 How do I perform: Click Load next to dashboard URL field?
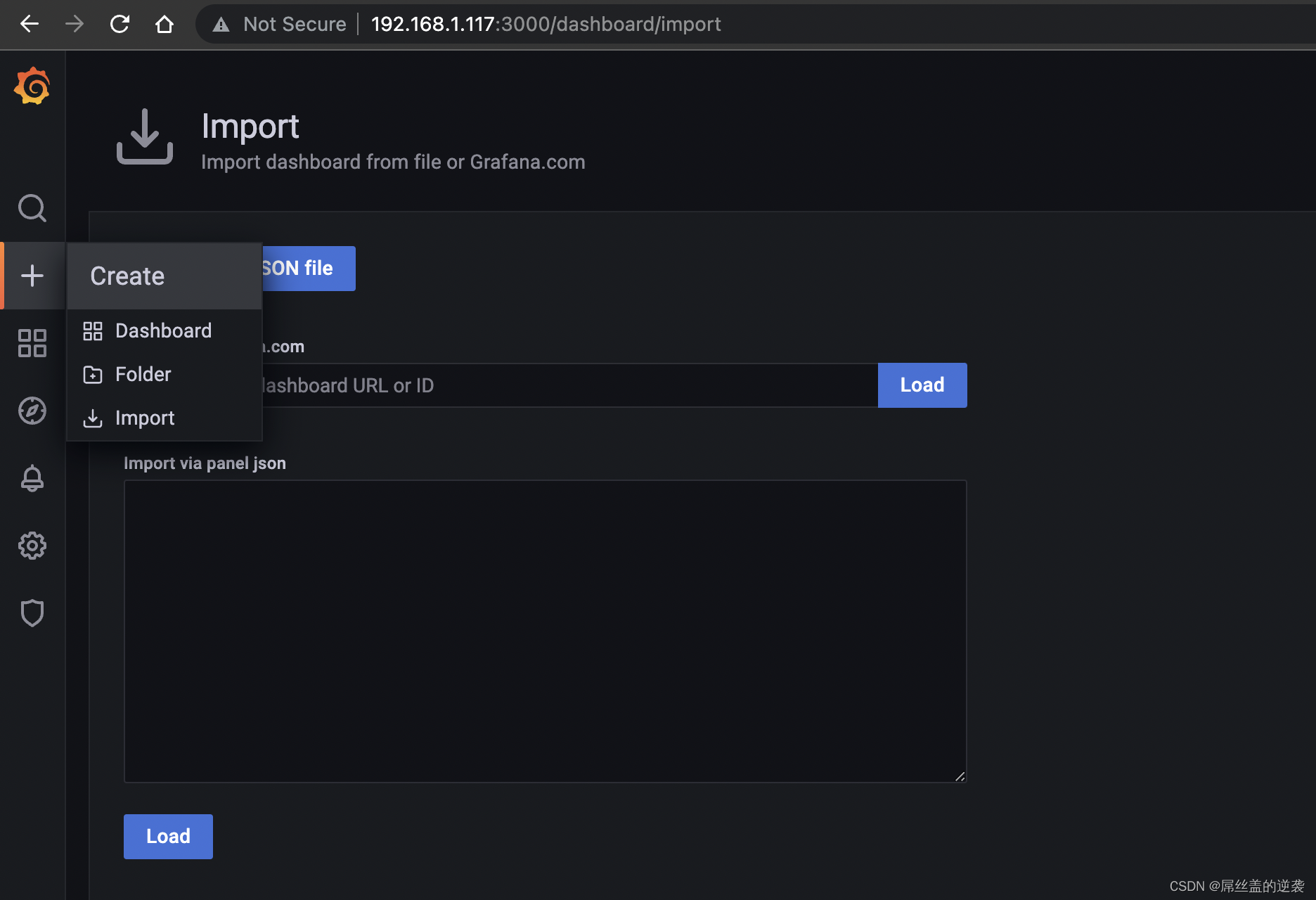922,385
